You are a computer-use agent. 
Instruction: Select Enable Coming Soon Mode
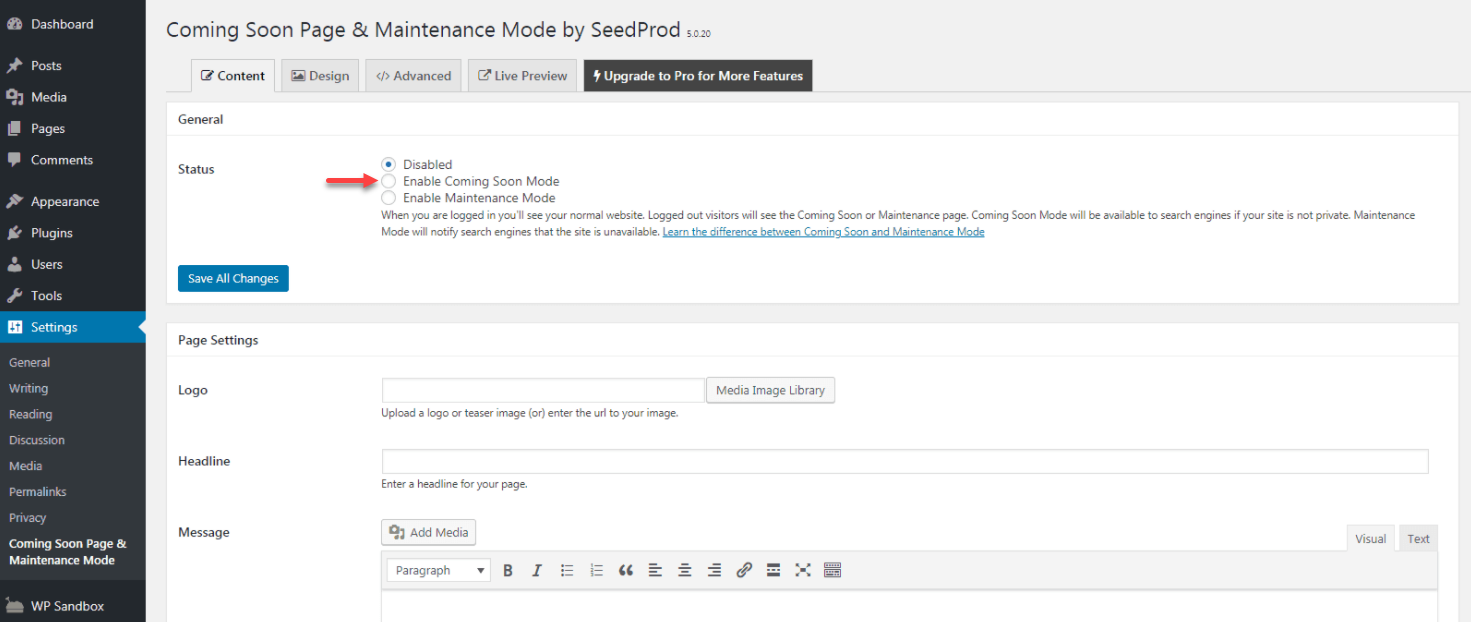(389, 181)
